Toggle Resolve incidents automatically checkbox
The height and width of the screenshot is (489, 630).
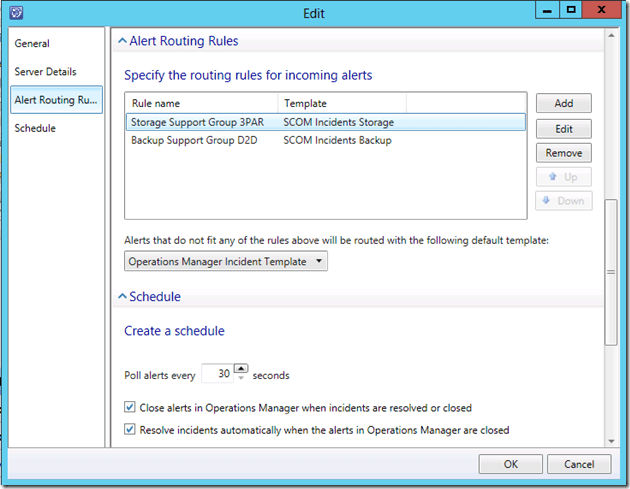(130, 430)
